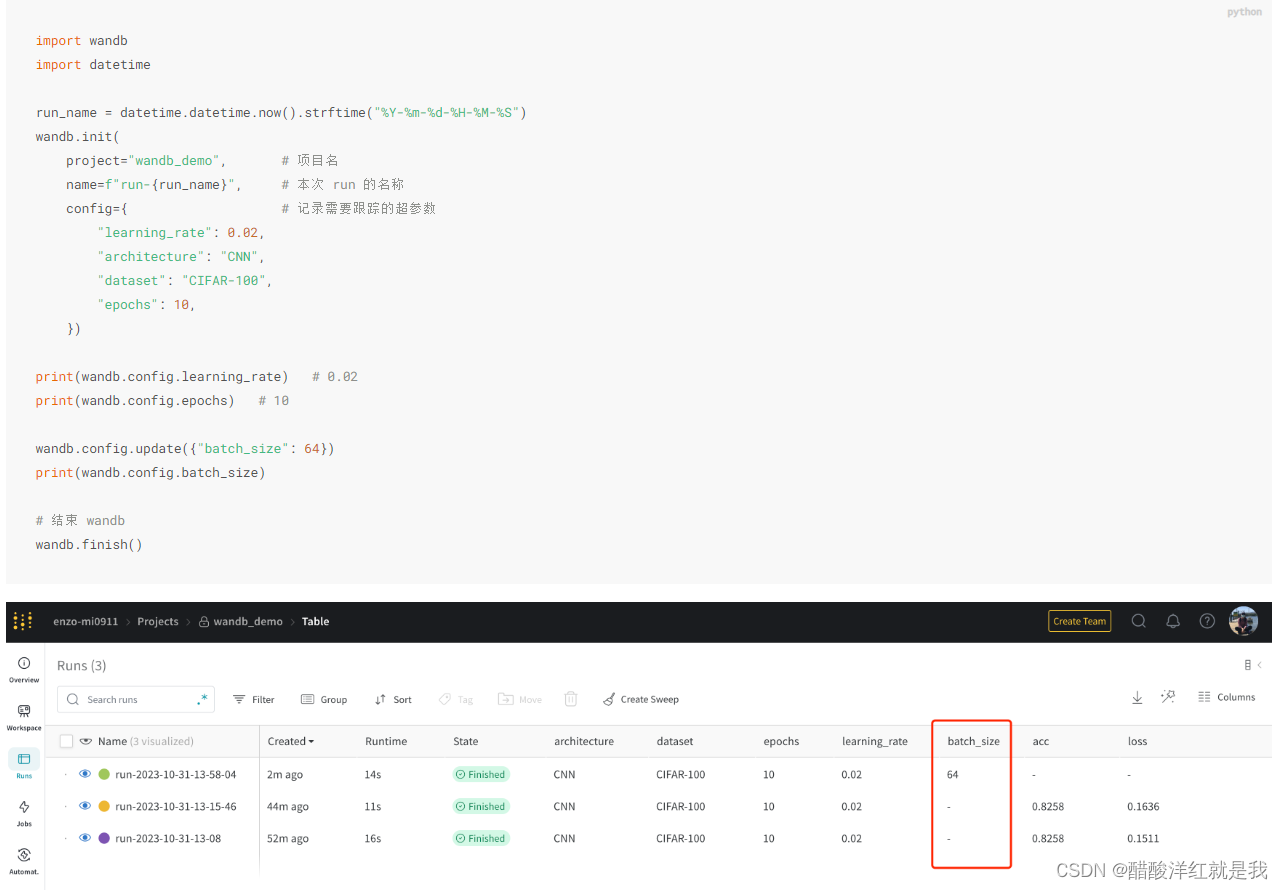Click the wandb.finish() code line
1283x890 pixels.
point(89,545)
